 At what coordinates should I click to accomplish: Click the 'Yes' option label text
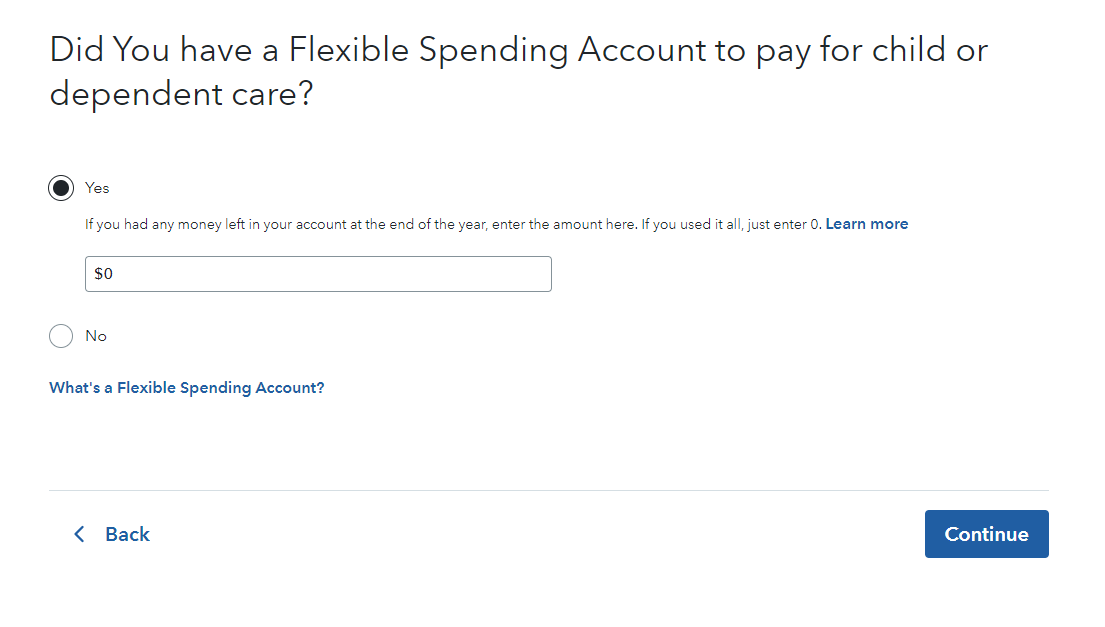point(97,188)
